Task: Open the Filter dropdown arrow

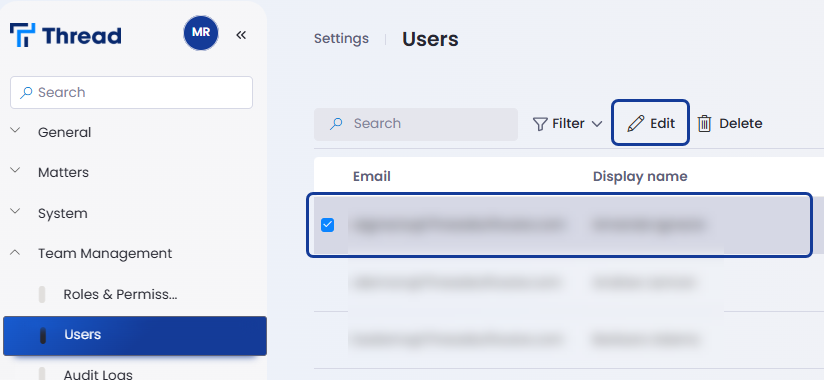Action: click(x=596, y=124)
